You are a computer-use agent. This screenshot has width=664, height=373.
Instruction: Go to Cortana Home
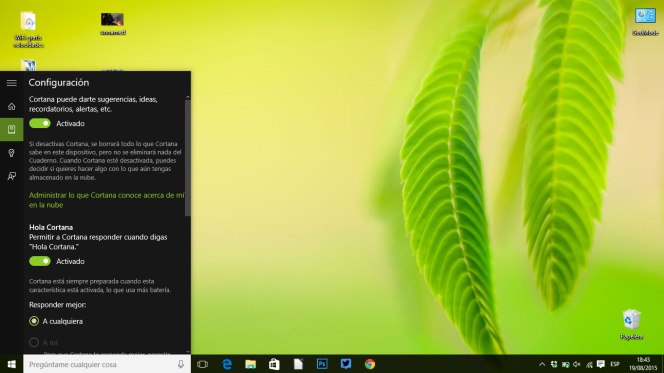tap(11, 106)
